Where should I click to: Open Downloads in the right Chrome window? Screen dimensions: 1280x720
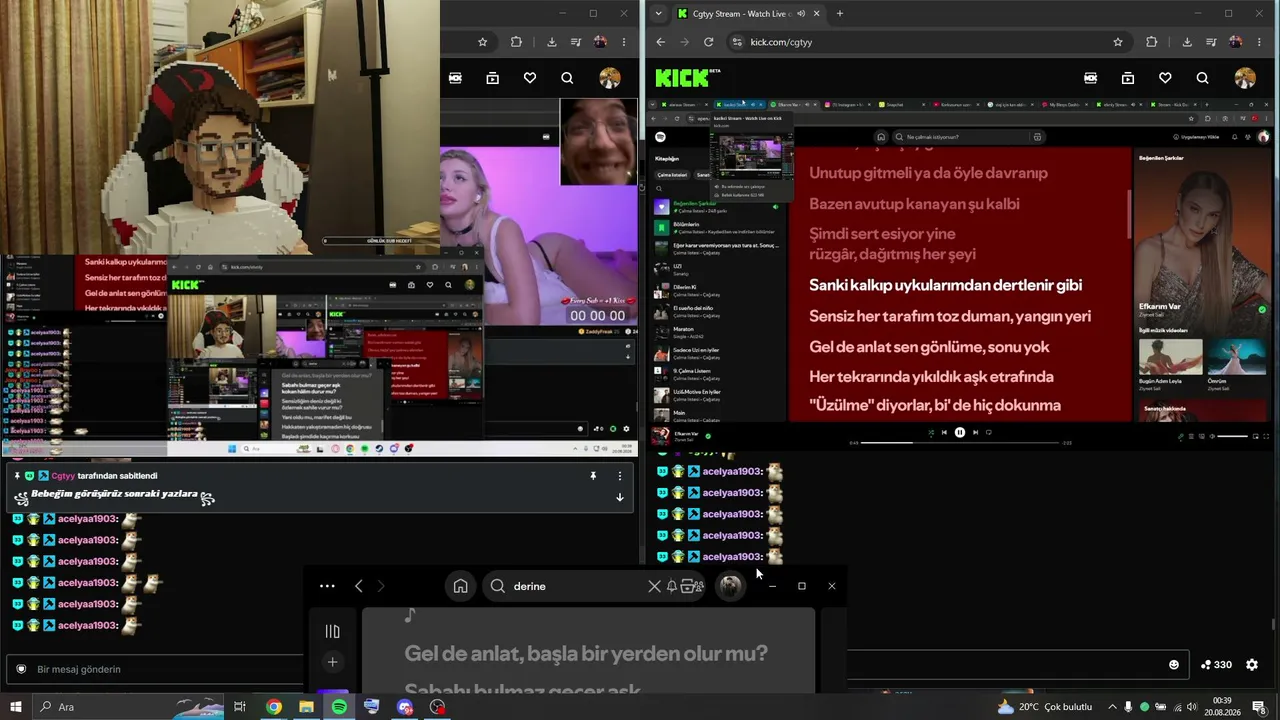1187,42
